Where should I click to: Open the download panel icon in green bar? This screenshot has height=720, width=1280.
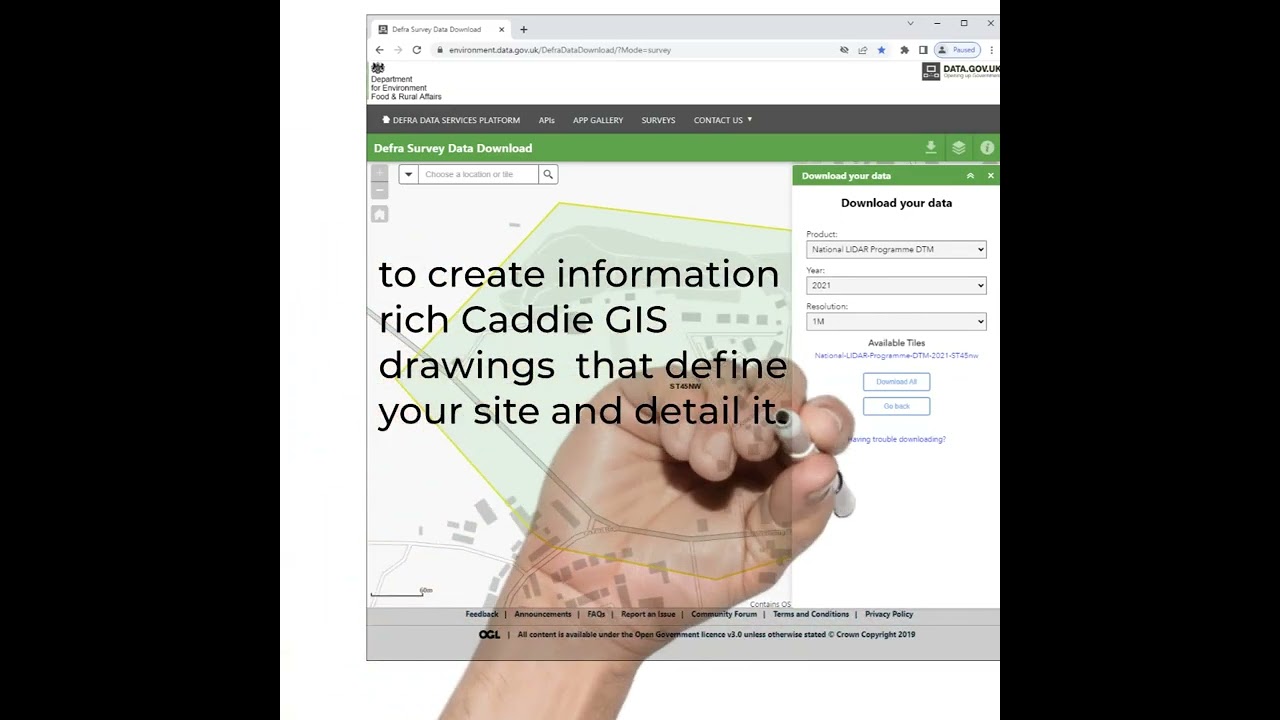[931, 148]
